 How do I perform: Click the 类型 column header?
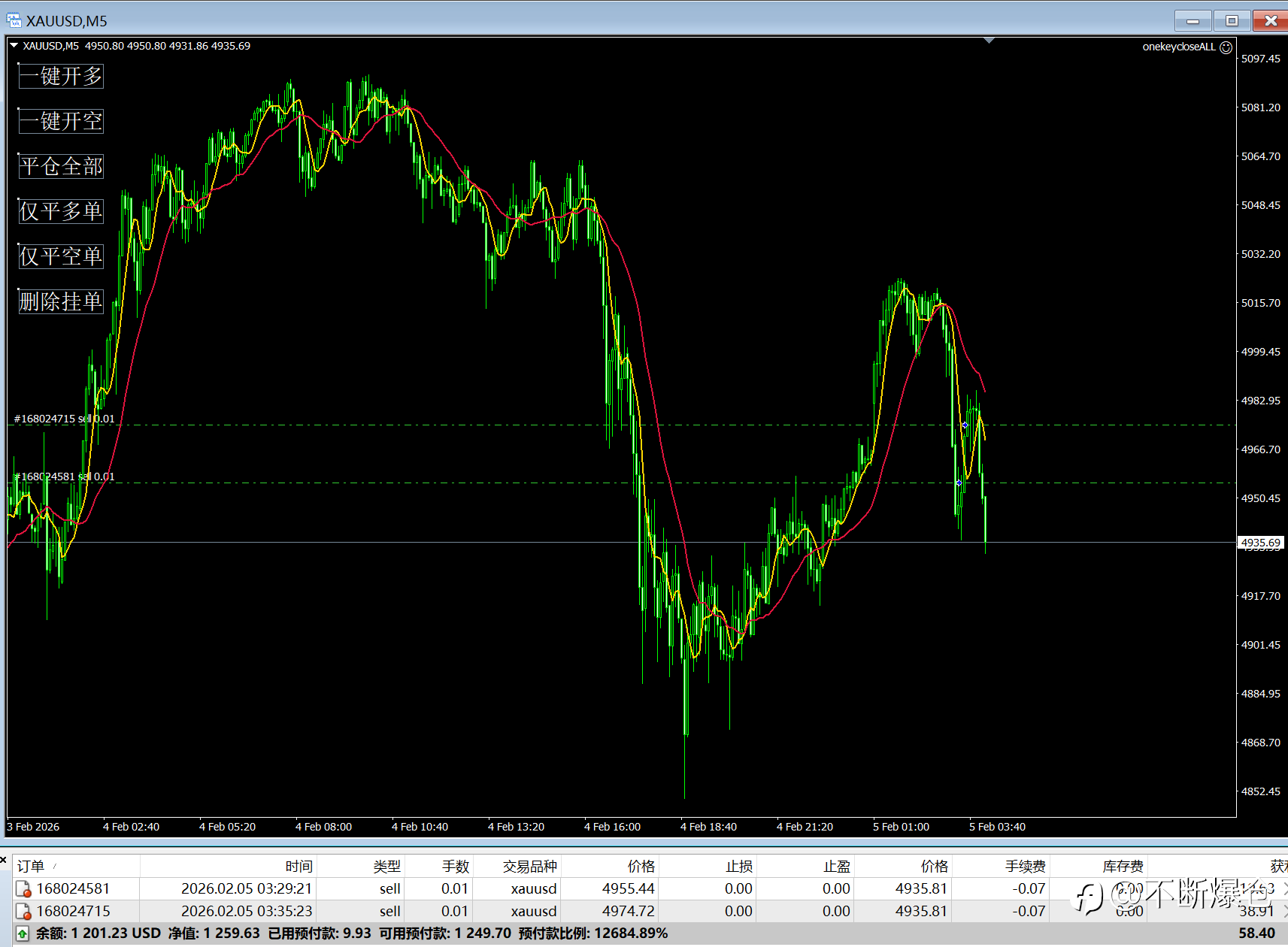387,866
